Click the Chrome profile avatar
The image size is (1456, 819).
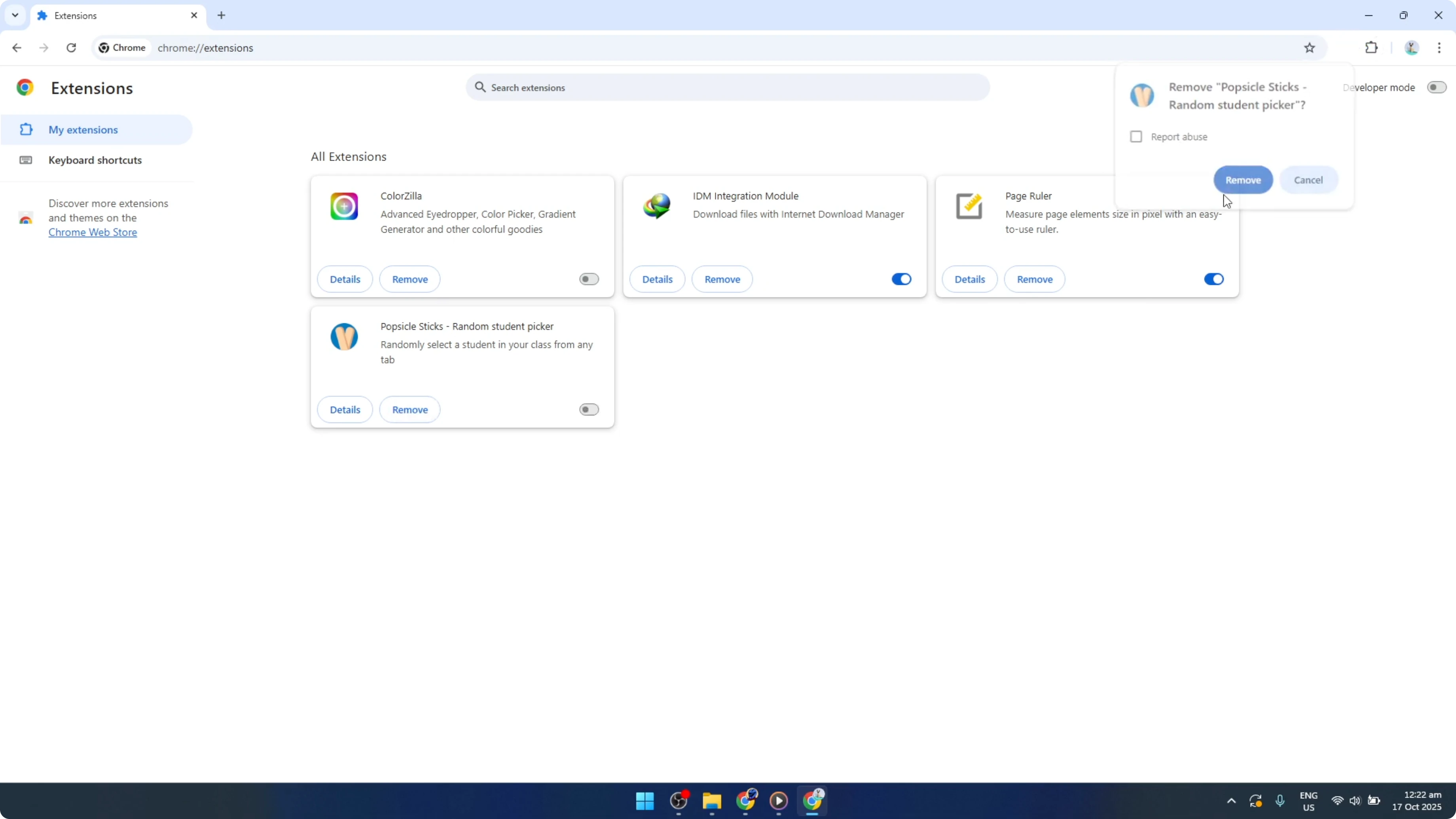coord(1411,47)
